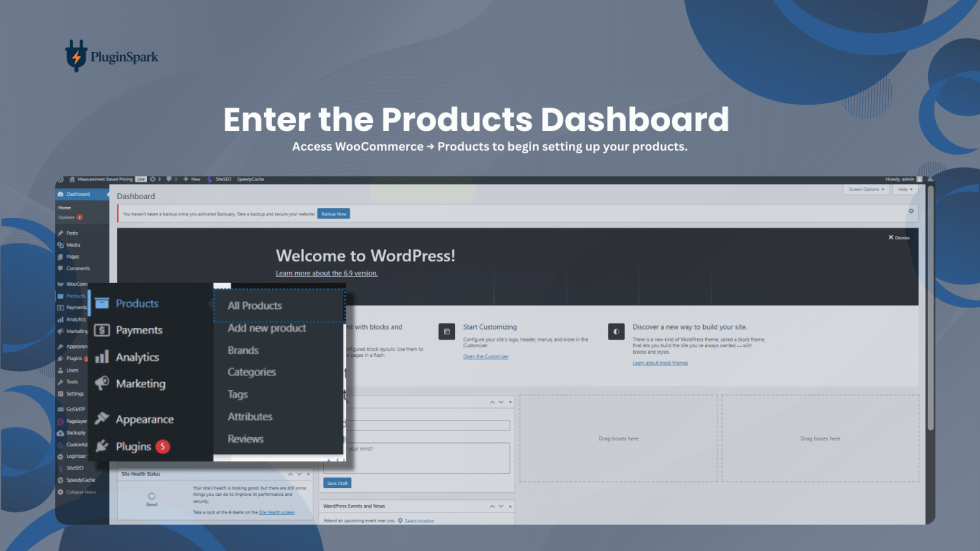Click SpeedyCache in the top admin bar
This screenshot has width=980, height=551.
[x=251, y=179]
